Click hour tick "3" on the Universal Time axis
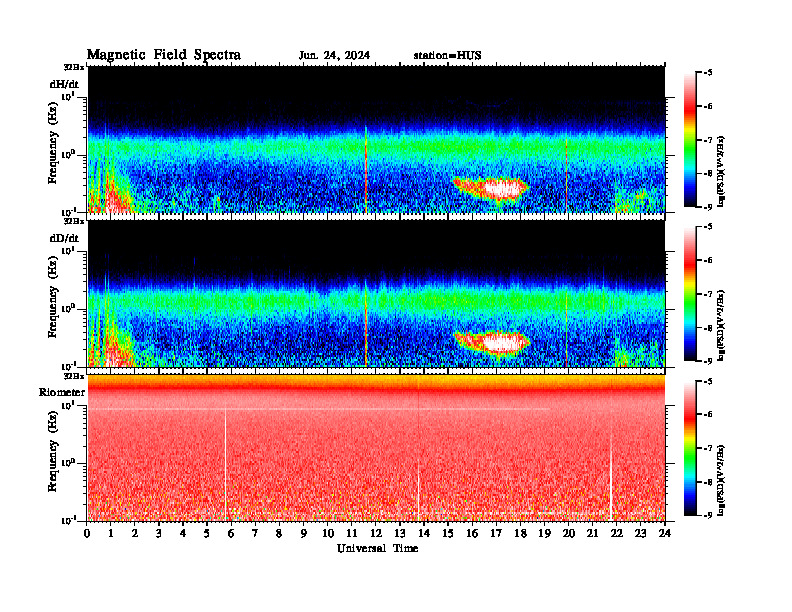 (x=159, y=534)
